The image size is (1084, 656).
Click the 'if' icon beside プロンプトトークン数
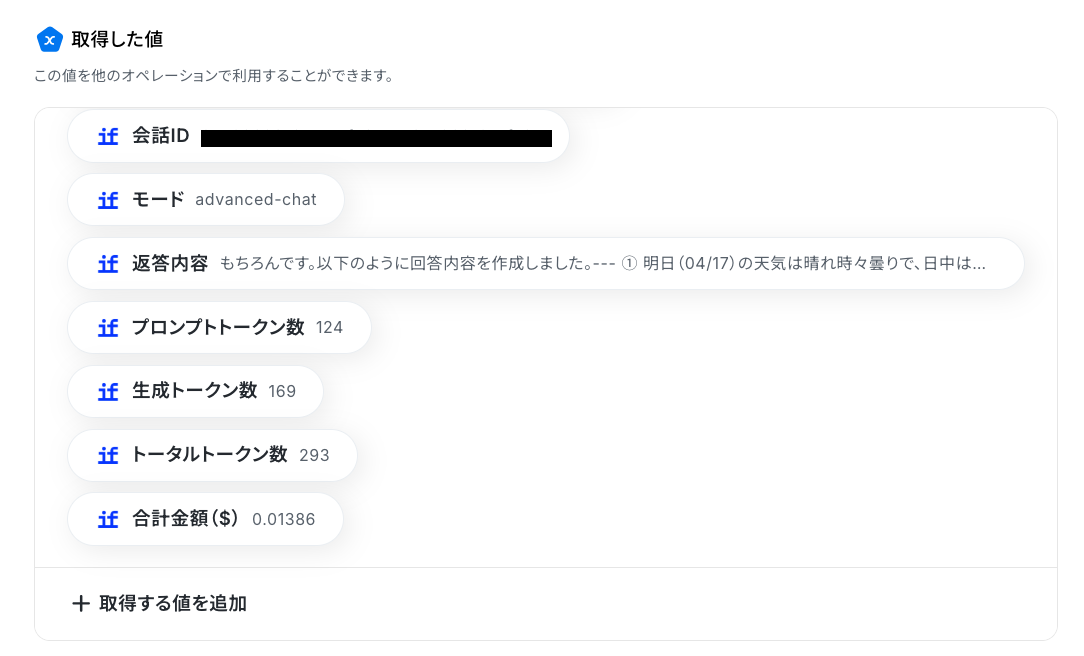click(x=108, y=328)
